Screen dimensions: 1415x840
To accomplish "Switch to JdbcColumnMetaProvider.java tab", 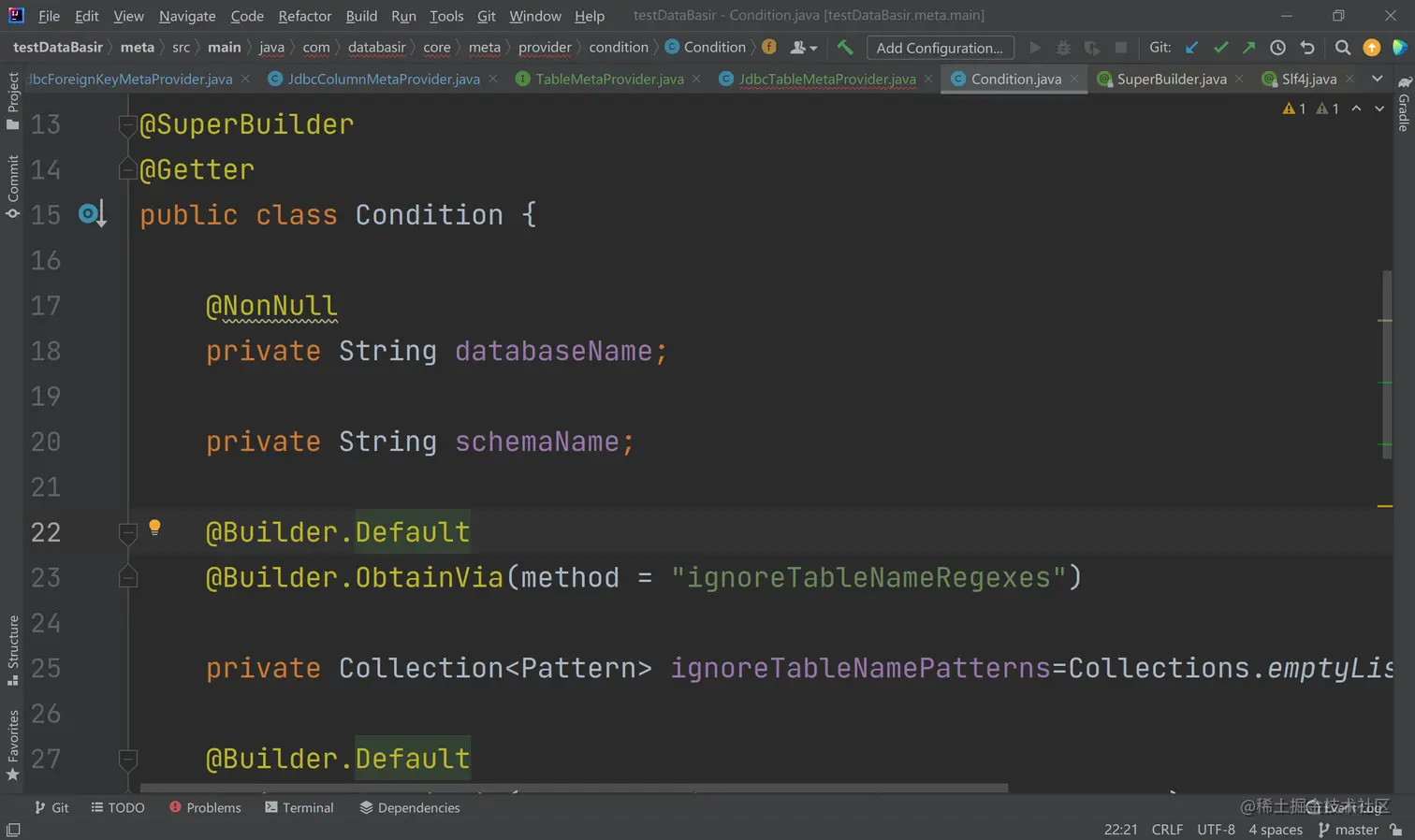I will (383, 79).
